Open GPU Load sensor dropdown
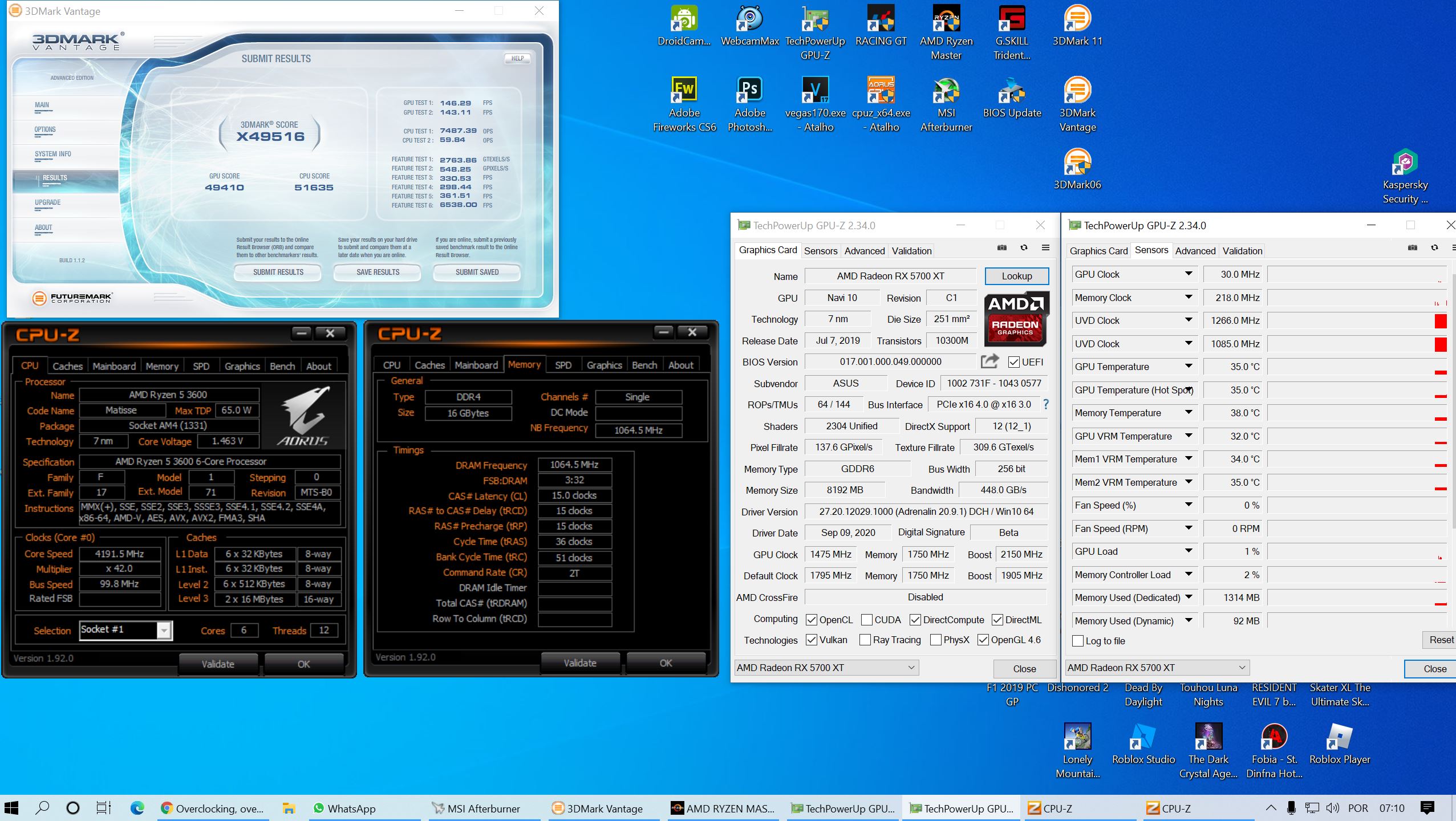Viewport: 1456px width, 821px height. click(x=1189, y=551)
